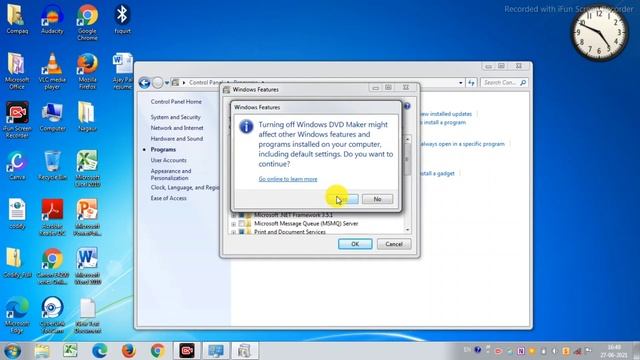This screenshot has width=640, height=360.
Task: Click the Control Panel Forward arrow
Action: pos(158,83)
